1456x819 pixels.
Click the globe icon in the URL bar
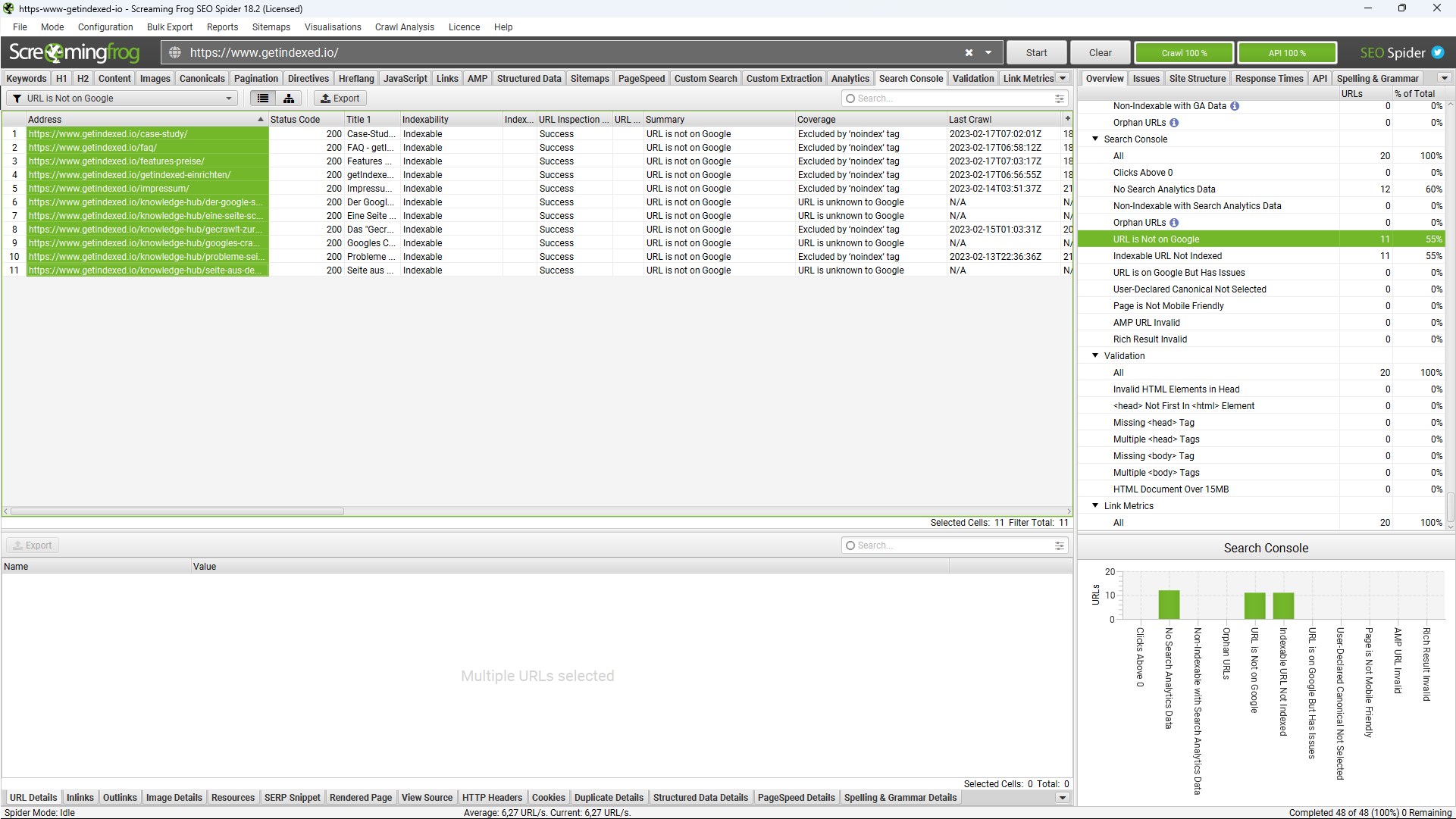click(175, 53)
